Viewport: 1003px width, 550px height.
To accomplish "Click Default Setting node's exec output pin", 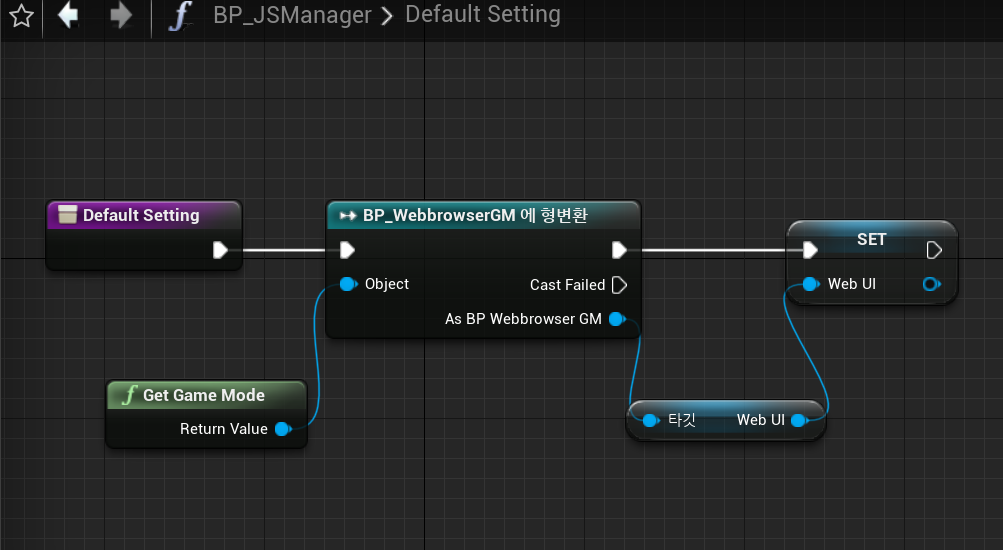I will [221, 250].
